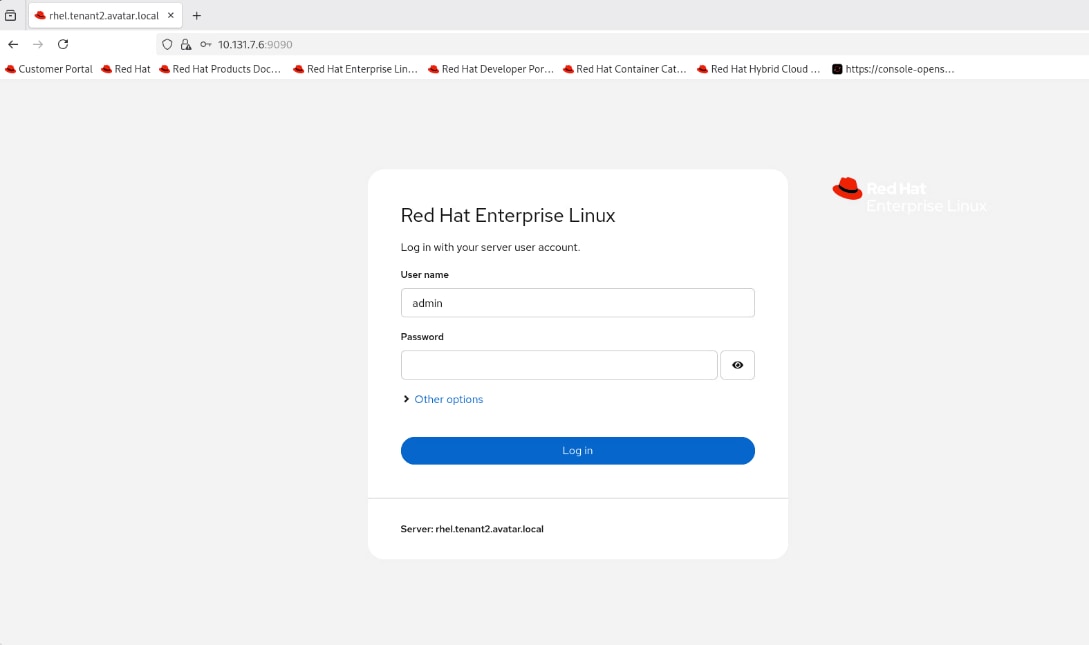Open a new tab with plus button
The image size is (1089, 645).
click(x=197, y=15)
